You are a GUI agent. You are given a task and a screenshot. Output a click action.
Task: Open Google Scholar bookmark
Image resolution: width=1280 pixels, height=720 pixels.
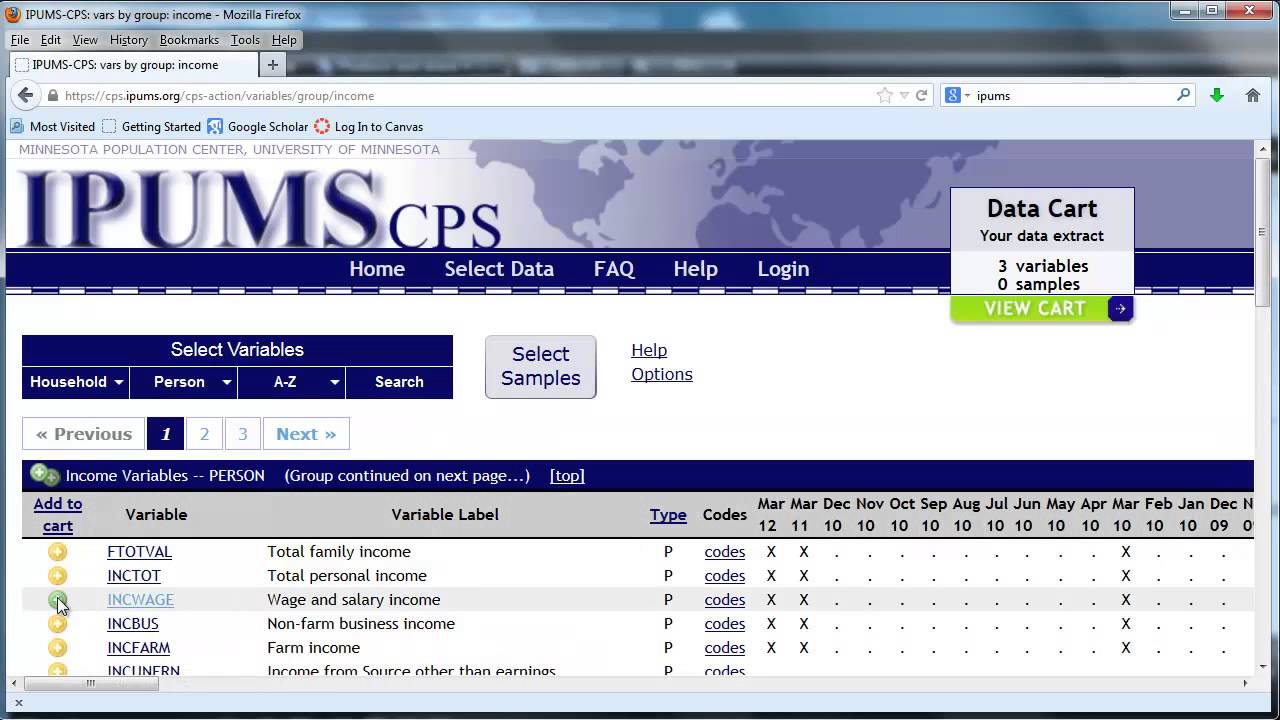pyautogui.click(x=258, y=127)
